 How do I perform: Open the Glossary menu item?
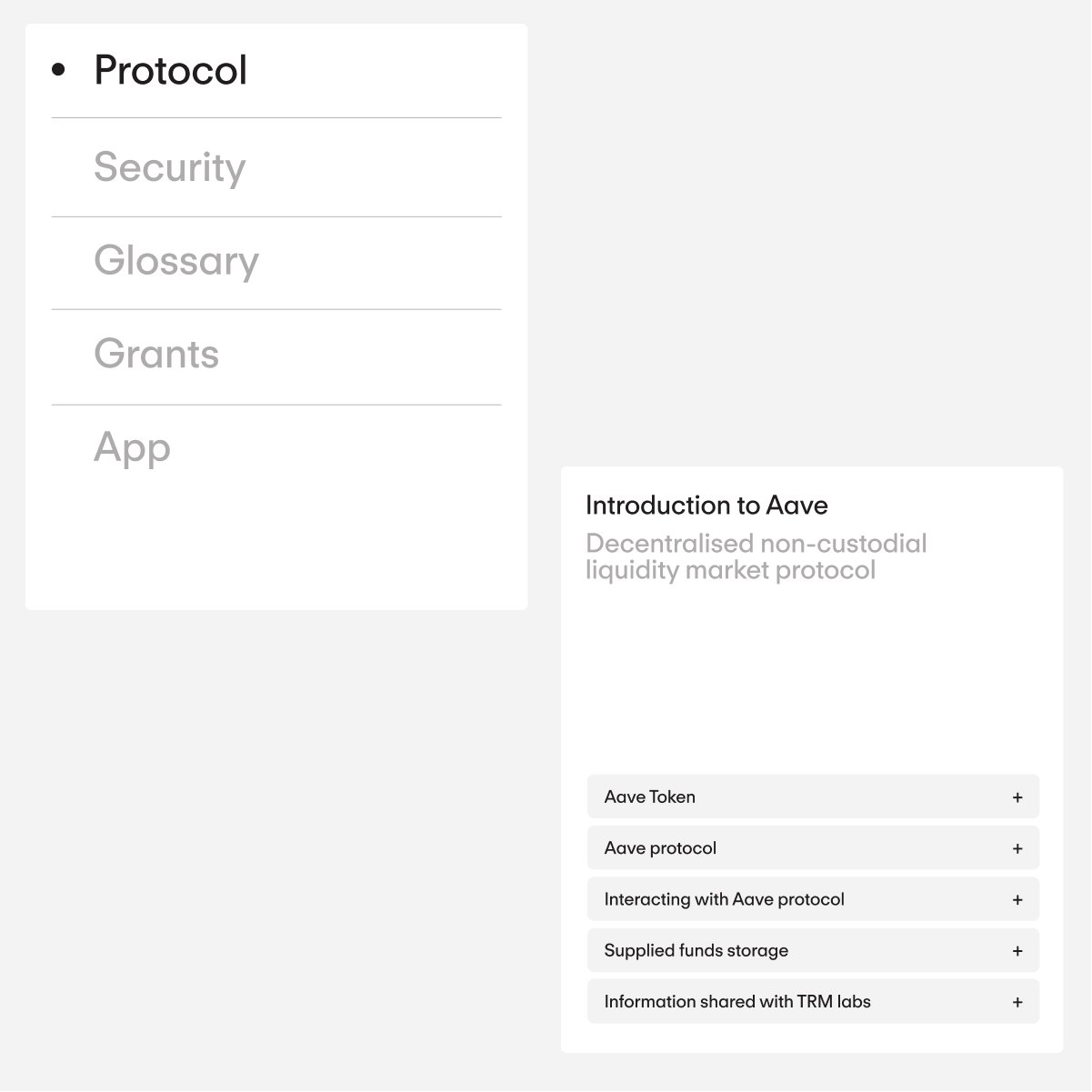pyautogui.click(x=176, y=261)
